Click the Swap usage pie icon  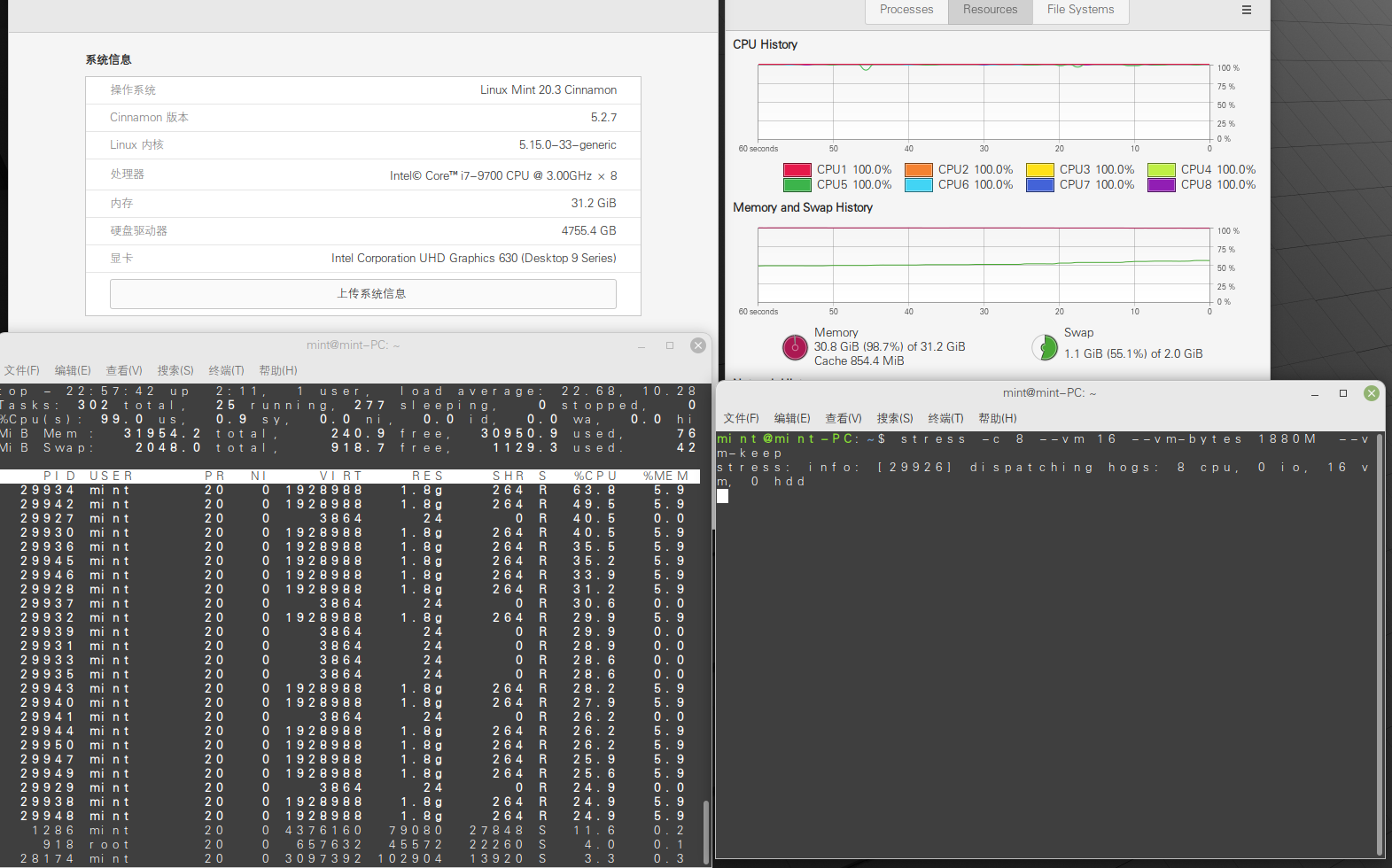pos(1045,347)
